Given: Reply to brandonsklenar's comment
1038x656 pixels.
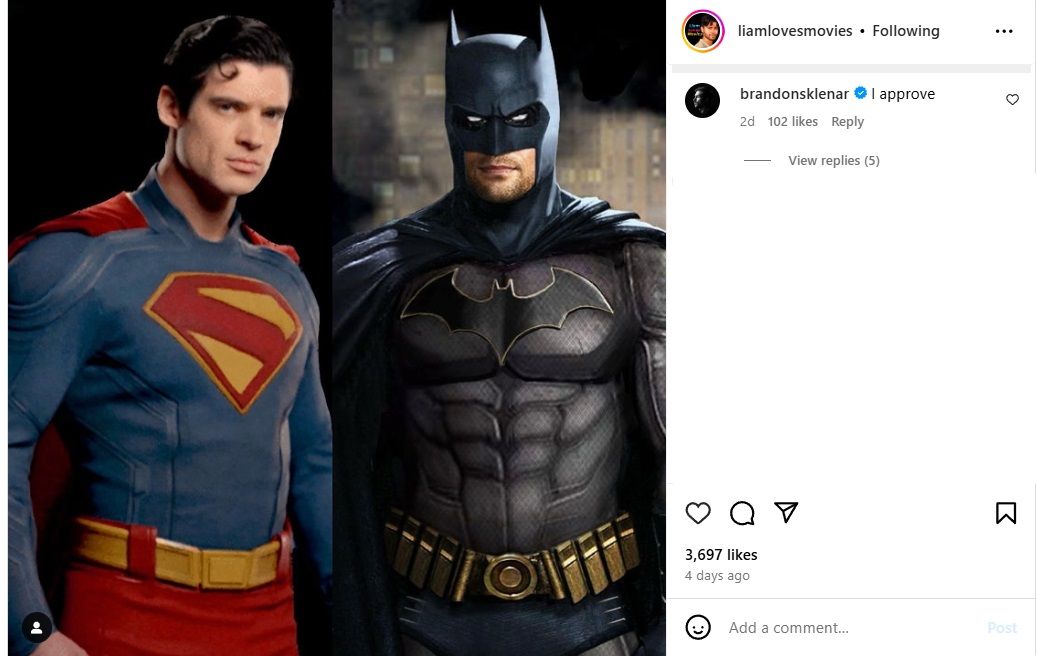Looking at the screenshot, I should pos(847,122).
